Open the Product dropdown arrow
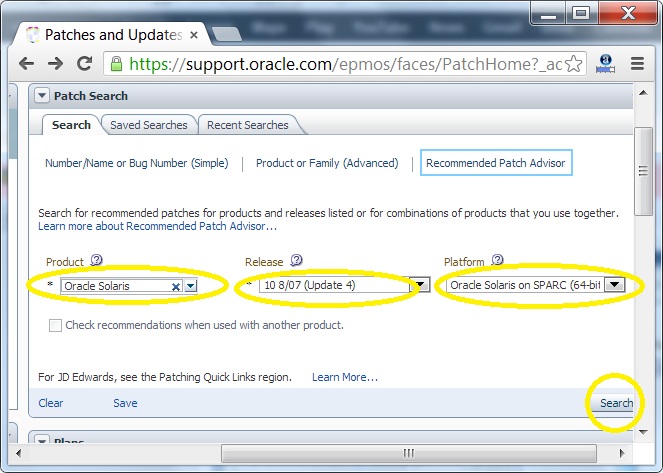The width and height of the screenshot is (663, 473). 191,286
